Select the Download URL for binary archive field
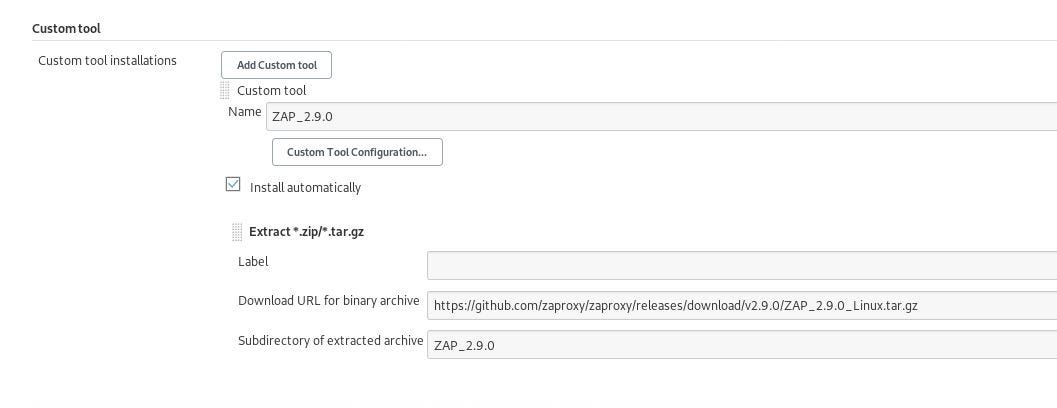The image size is (1057, 408). click(x=742, y=305)
